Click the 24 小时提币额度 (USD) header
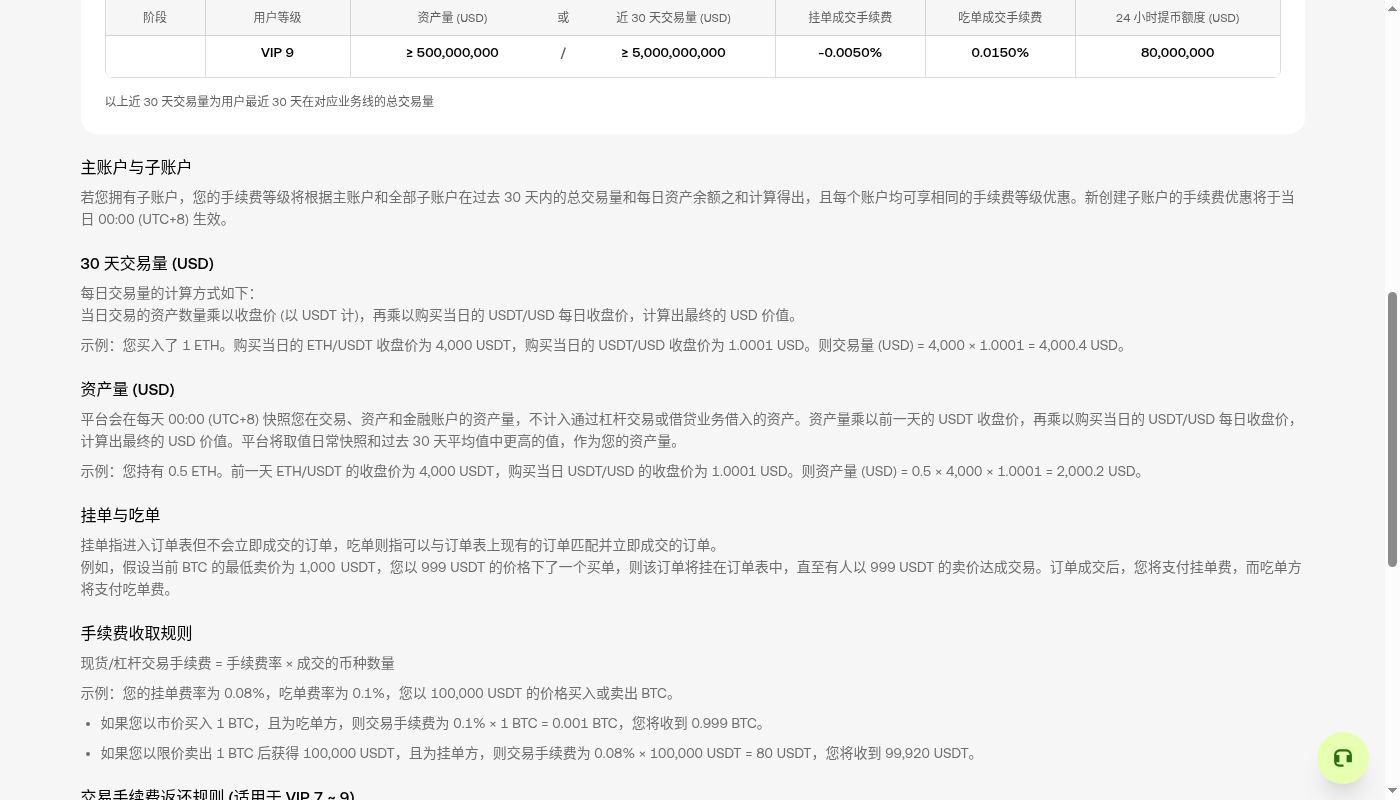Viewport: 1400px width, 800px height. [1177, 18]
